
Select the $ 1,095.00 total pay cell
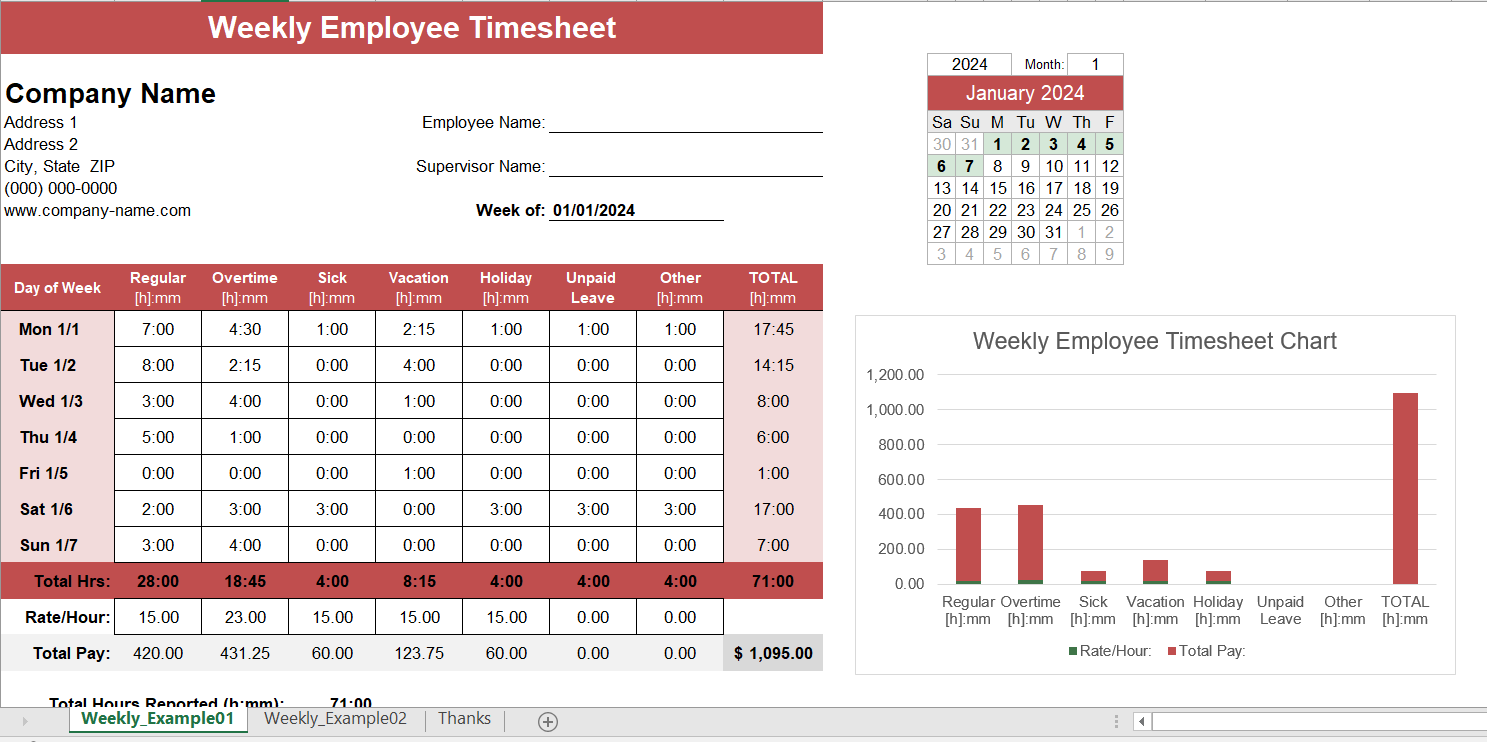pos(773,653)
